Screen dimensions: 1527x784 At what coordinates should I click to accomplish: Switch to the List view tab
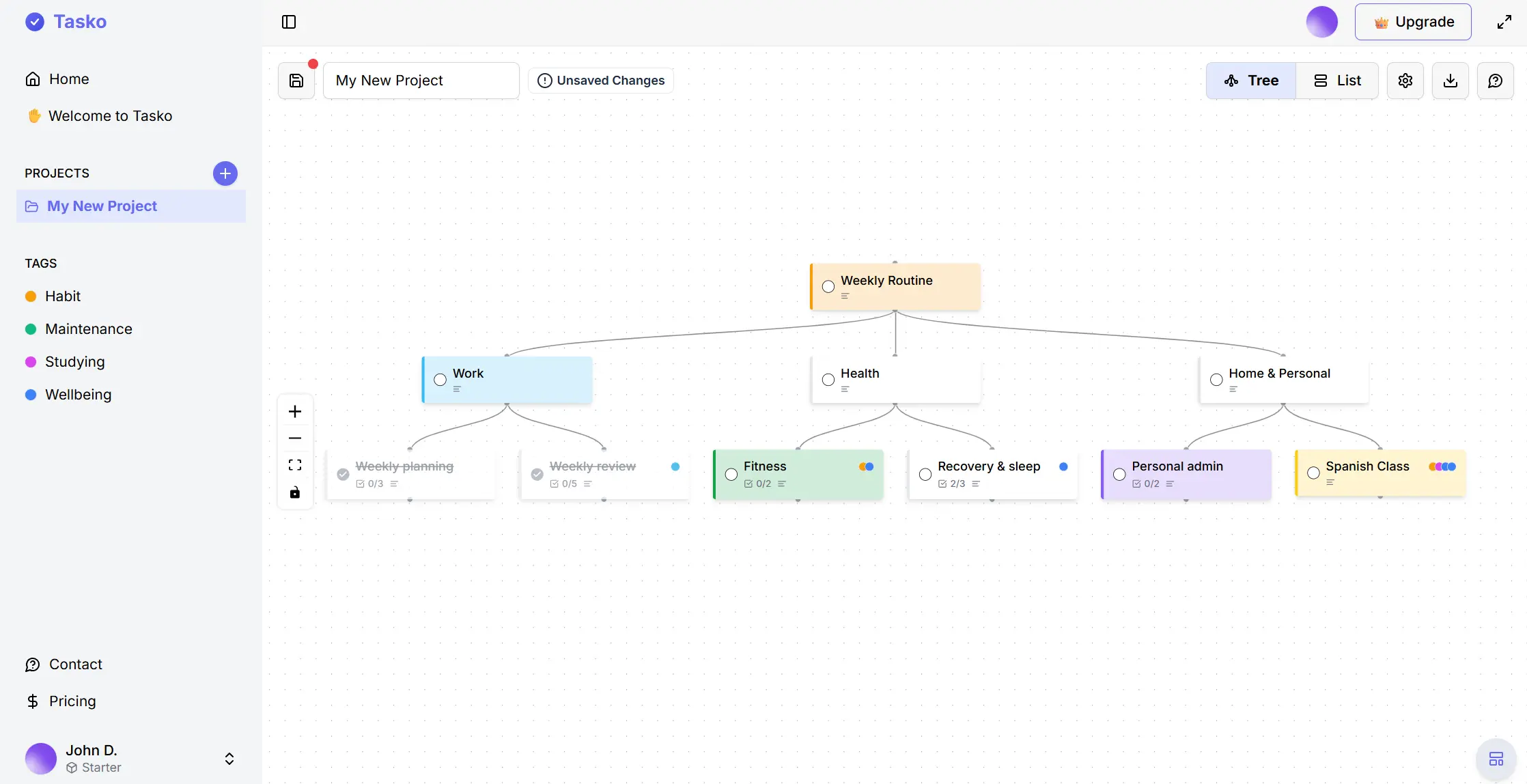(x=1337, y=81)
